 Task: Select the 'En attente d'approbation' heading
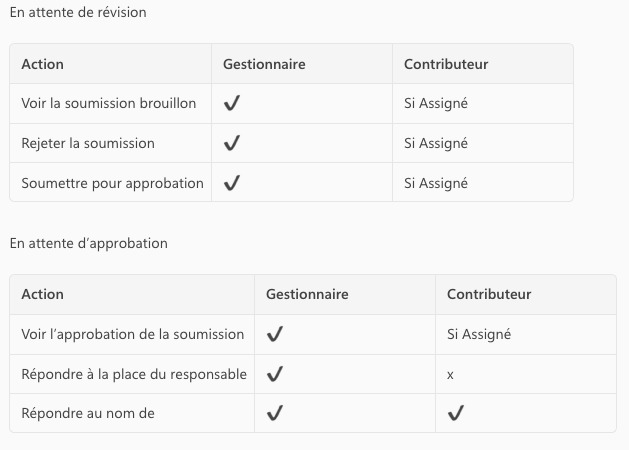(x=89, y=243)
